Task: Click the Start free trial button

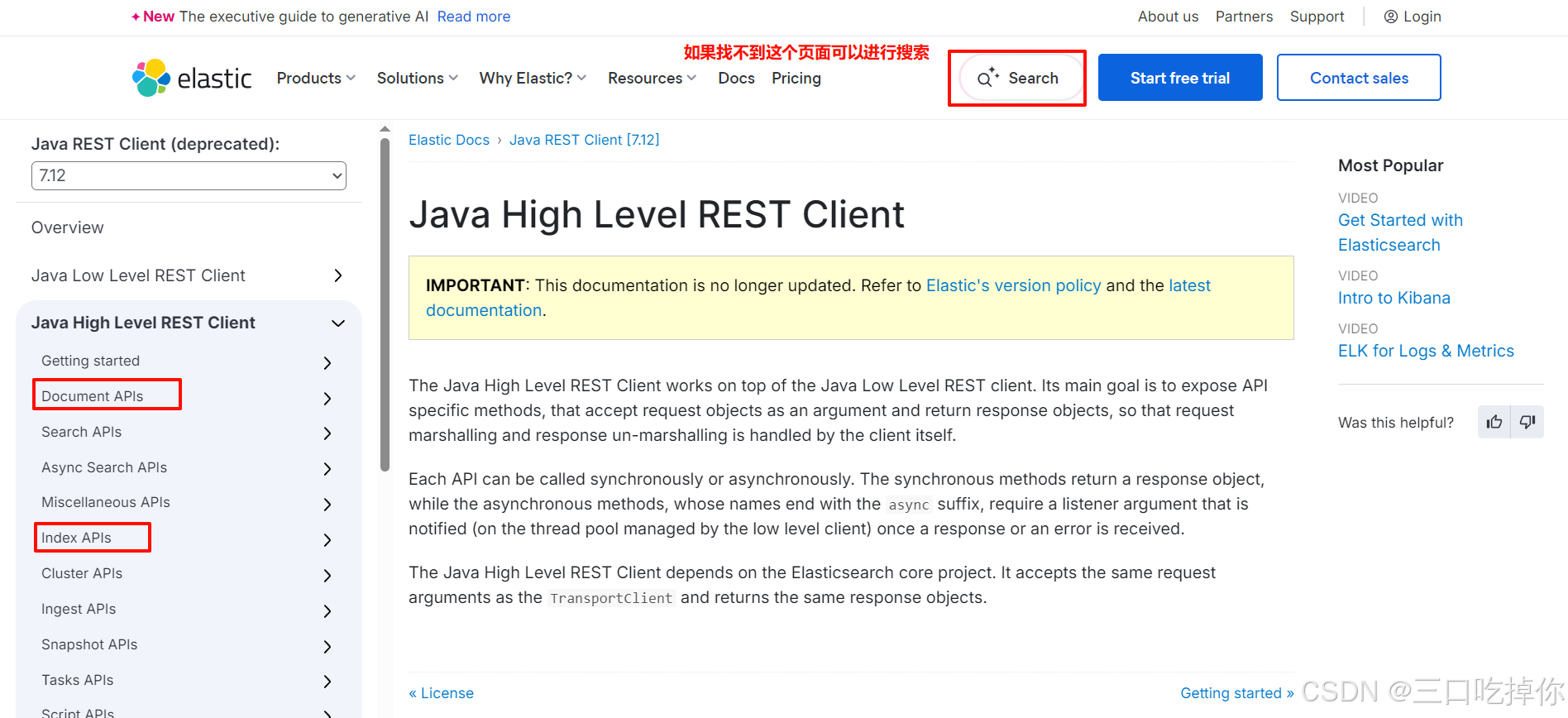Action: coord(1180,78)
